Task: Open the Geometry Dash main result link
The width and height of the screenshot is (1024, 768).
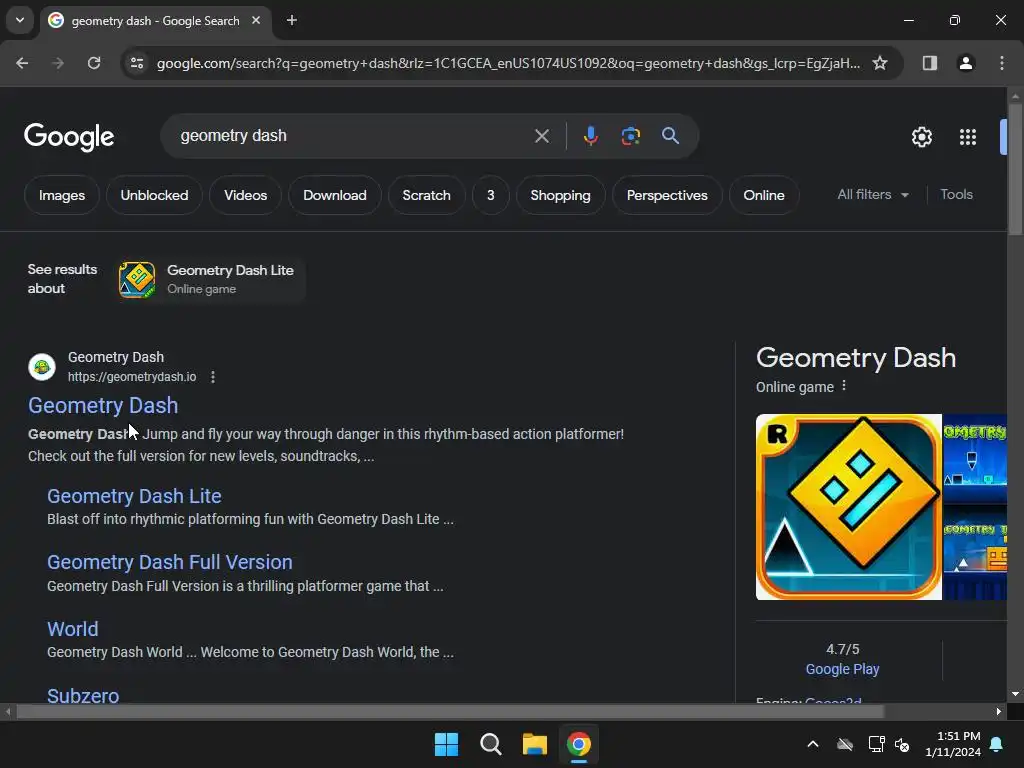Action: click(103, 406)
